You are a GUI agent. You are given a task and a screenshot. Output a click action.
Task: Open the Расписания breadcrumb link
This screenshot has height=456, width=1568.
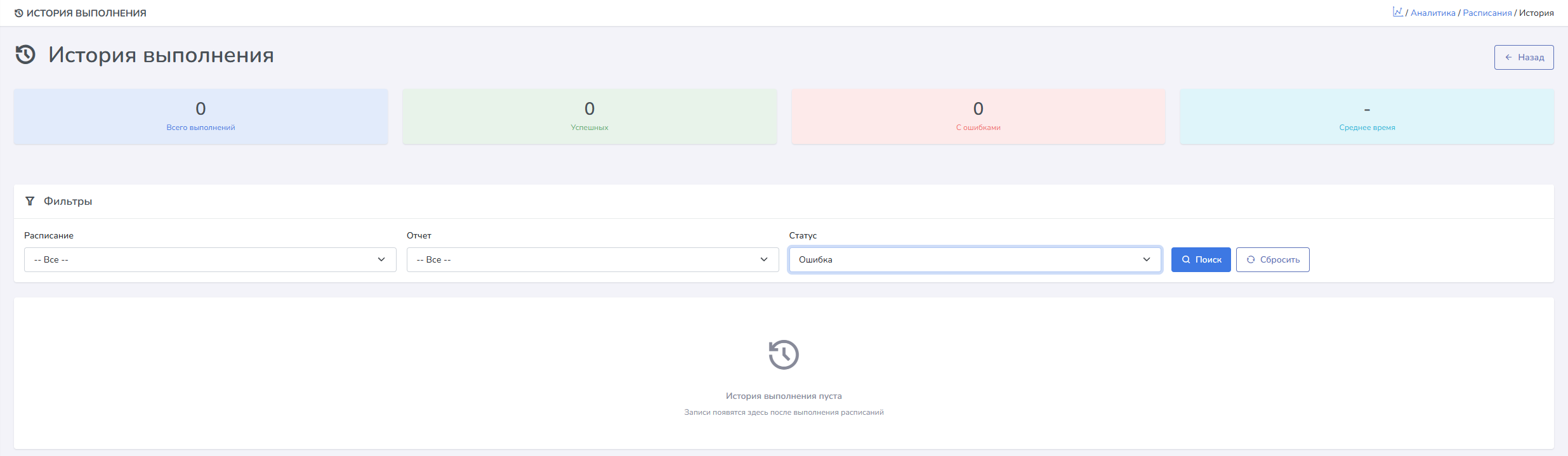(x=1487, y=13)
